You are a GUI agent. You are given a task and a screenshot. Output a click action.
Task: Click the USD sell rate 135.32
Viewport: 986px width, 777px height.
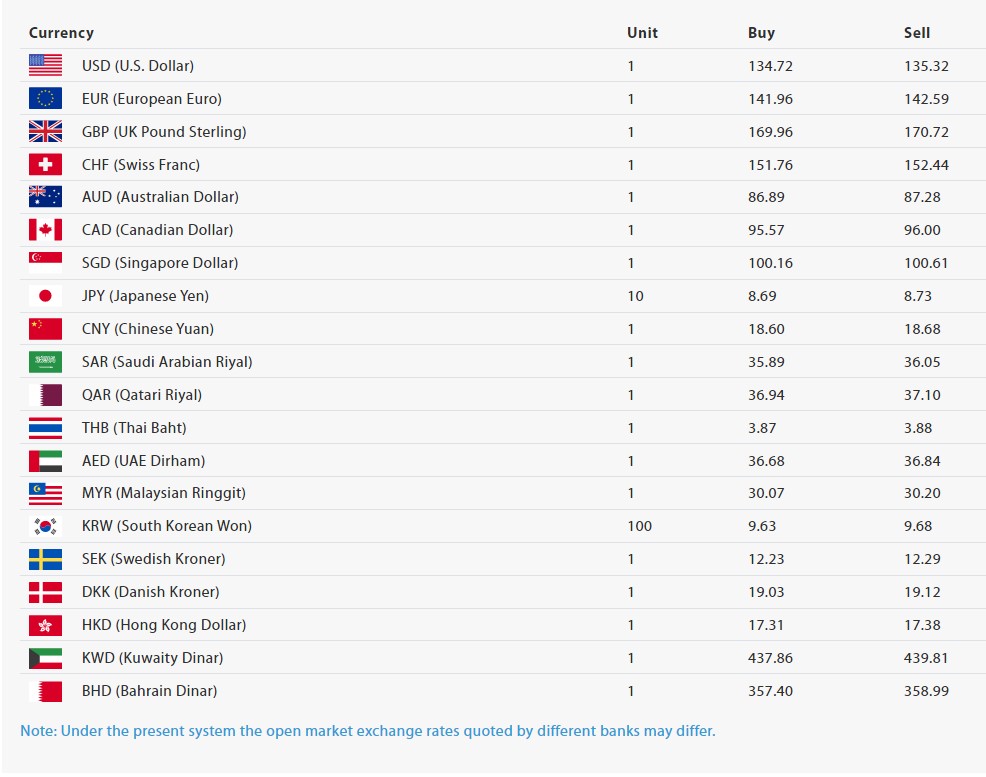[926, 66]
